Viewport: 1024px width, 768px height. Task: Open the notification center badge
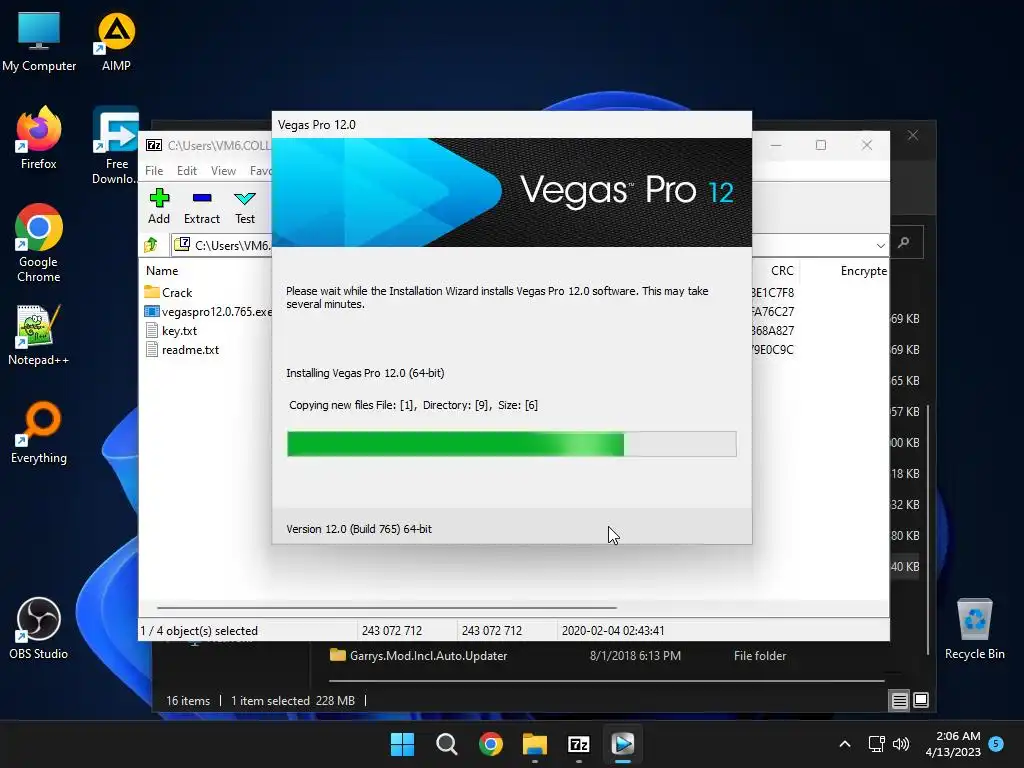point(996,743)
